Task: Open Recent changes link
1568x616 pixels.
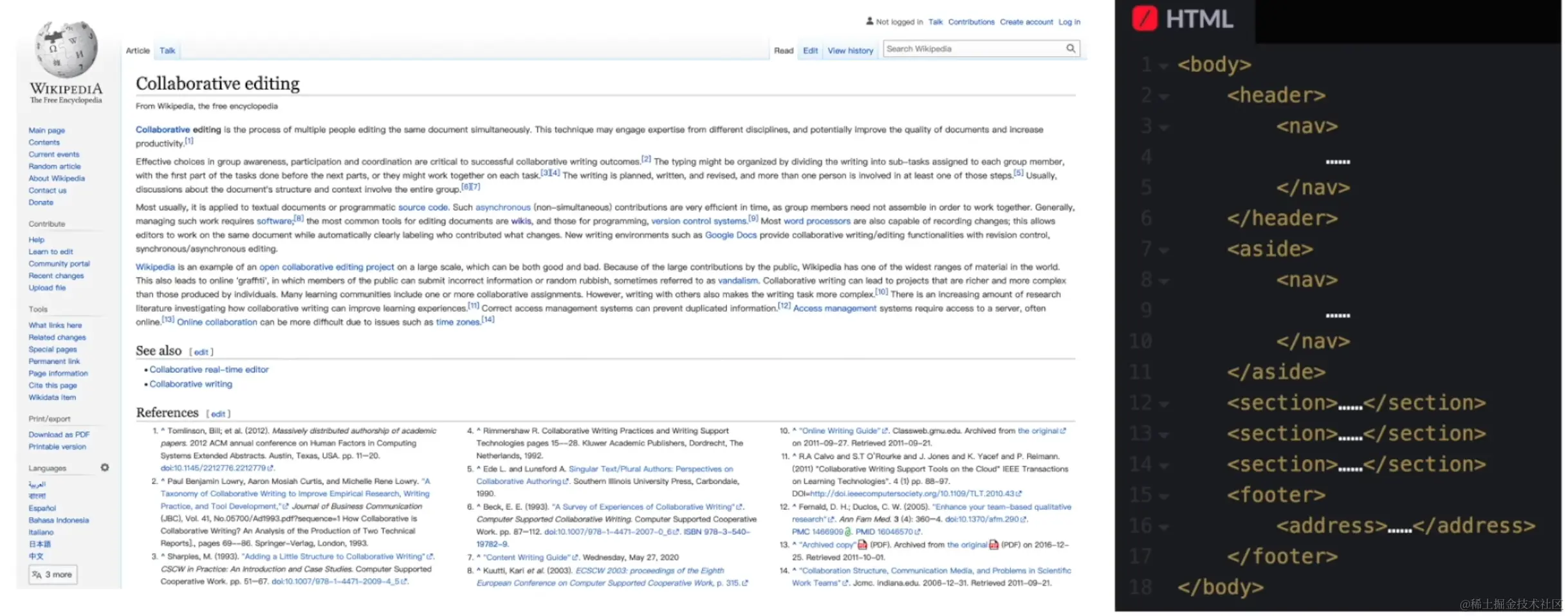Action: tap(56, 275)
